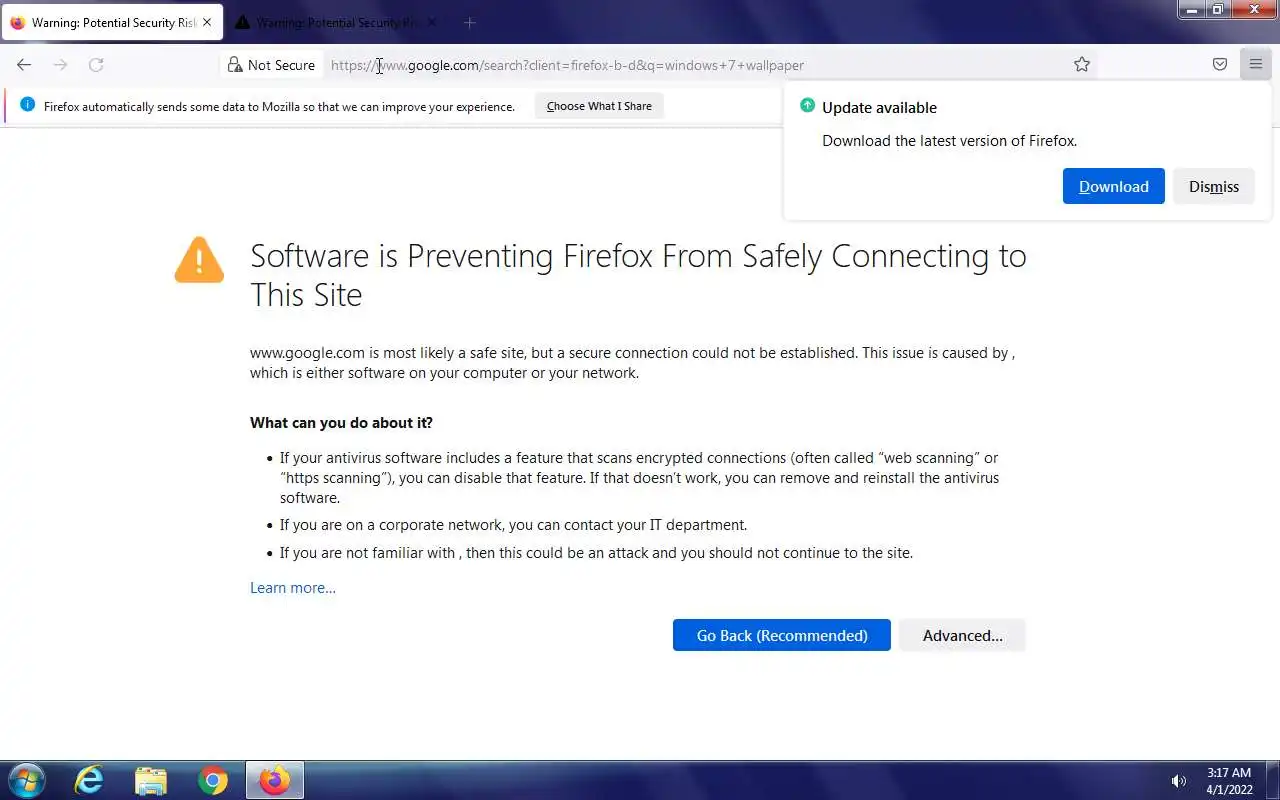Image resolution: width=1280 pixels, height=800 pixels.
Task: Open Google Chrome from the taskbar
Action: point(212,780)
